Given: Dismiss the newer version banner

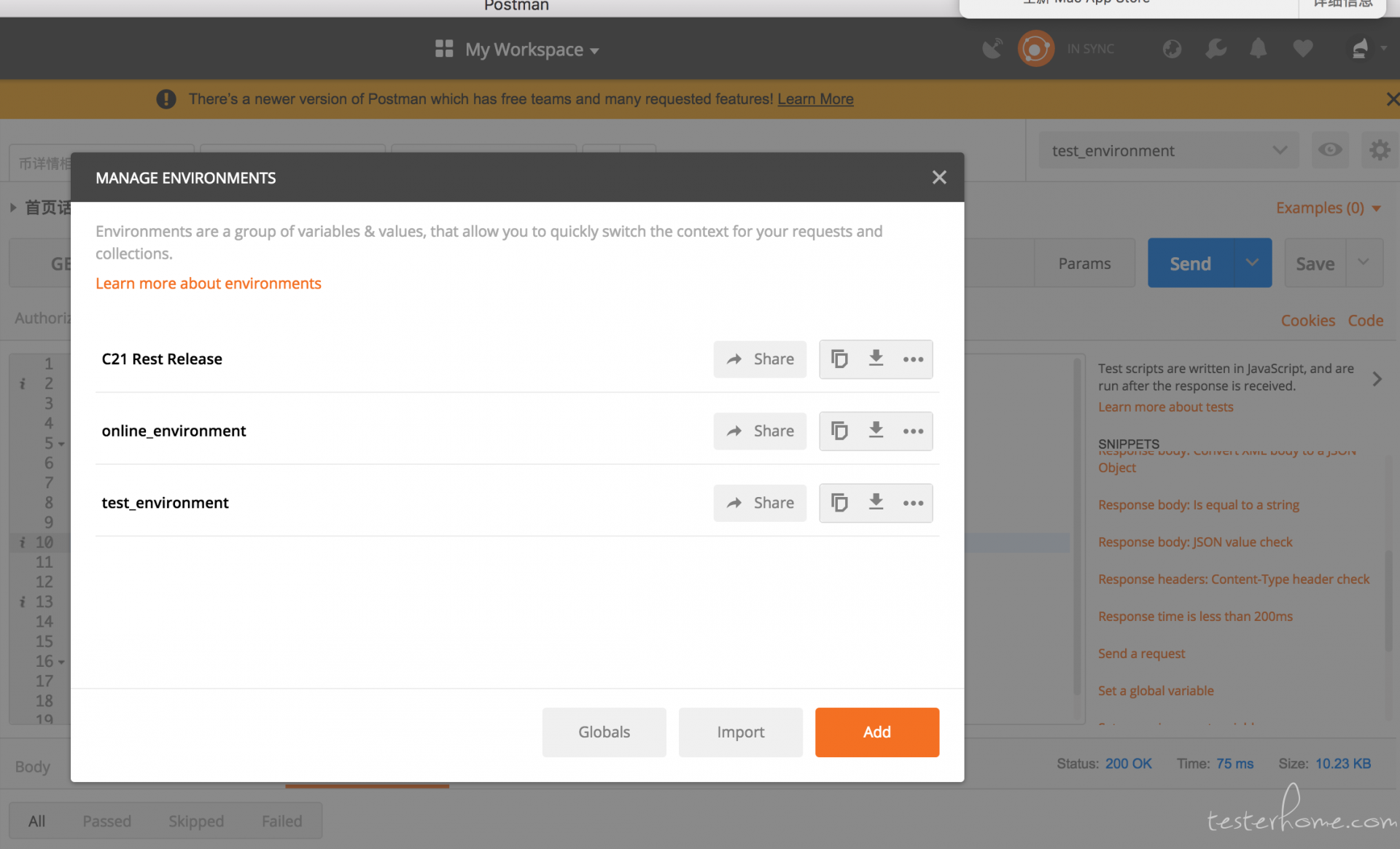Looking at the screenshot, I should click(1392, 99).
